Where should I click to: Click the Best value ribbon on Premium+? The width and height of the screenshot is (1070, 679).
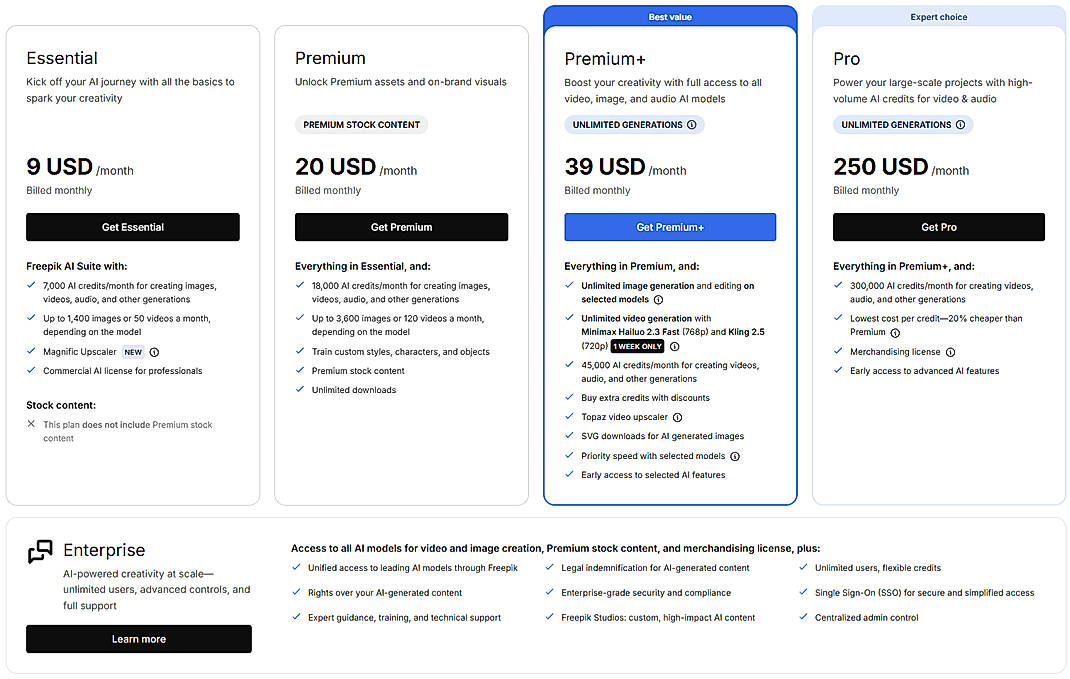click(x=670, y=16)
